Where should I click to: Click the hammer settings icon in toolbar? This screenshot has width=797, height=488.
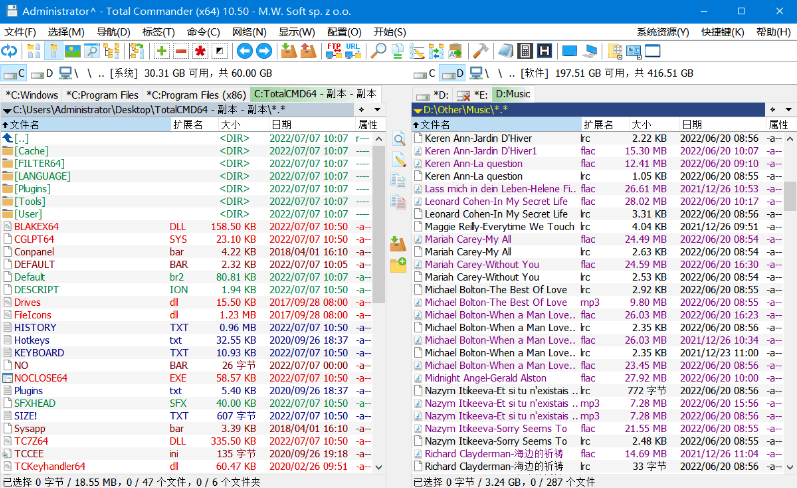click(480, 51)
